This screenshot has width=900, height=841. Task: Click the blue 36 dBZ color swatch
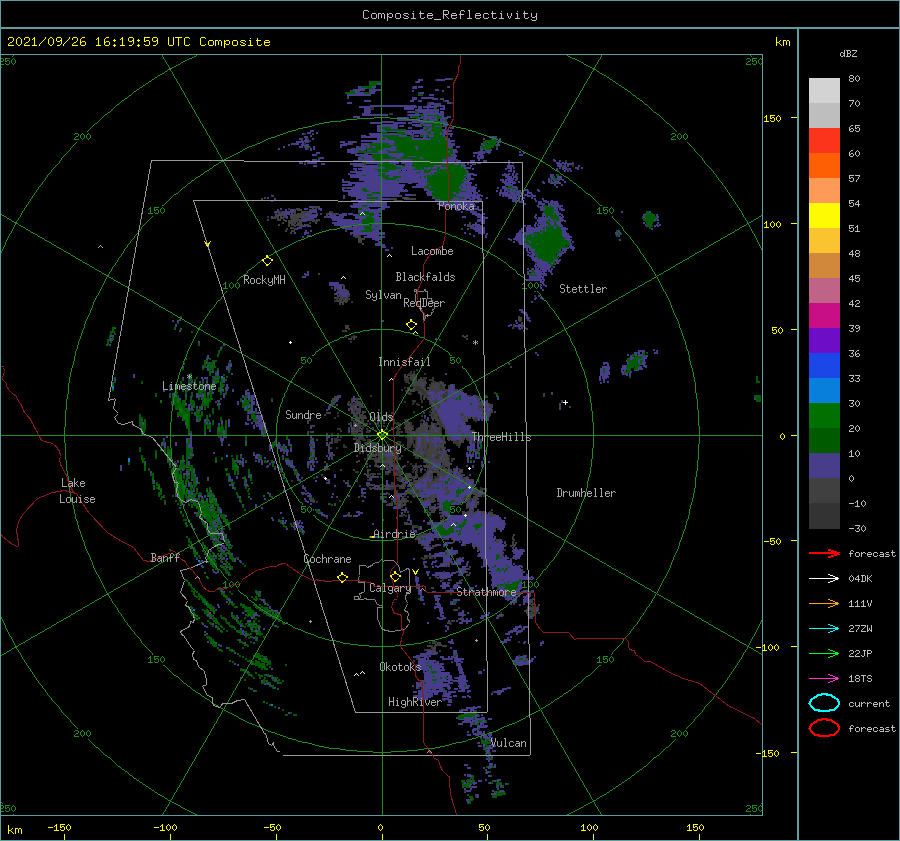click(x=824, y=366)
